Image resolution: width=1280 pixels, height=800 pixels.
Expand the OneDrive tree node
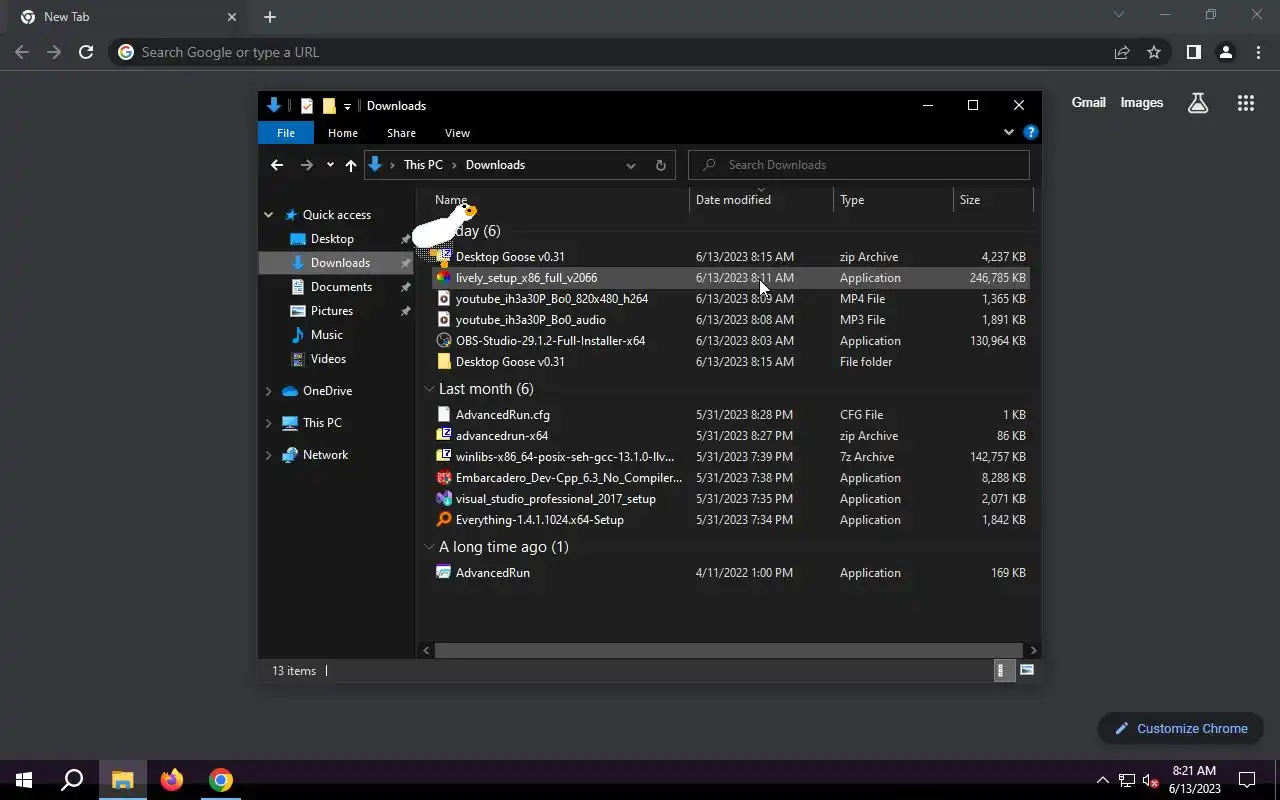[268, 391]
